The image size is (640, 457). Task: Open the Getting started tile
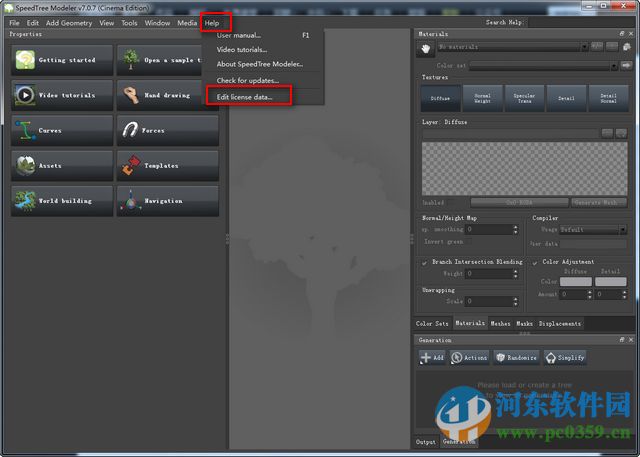pyautogui.click(x=62, y=60)
